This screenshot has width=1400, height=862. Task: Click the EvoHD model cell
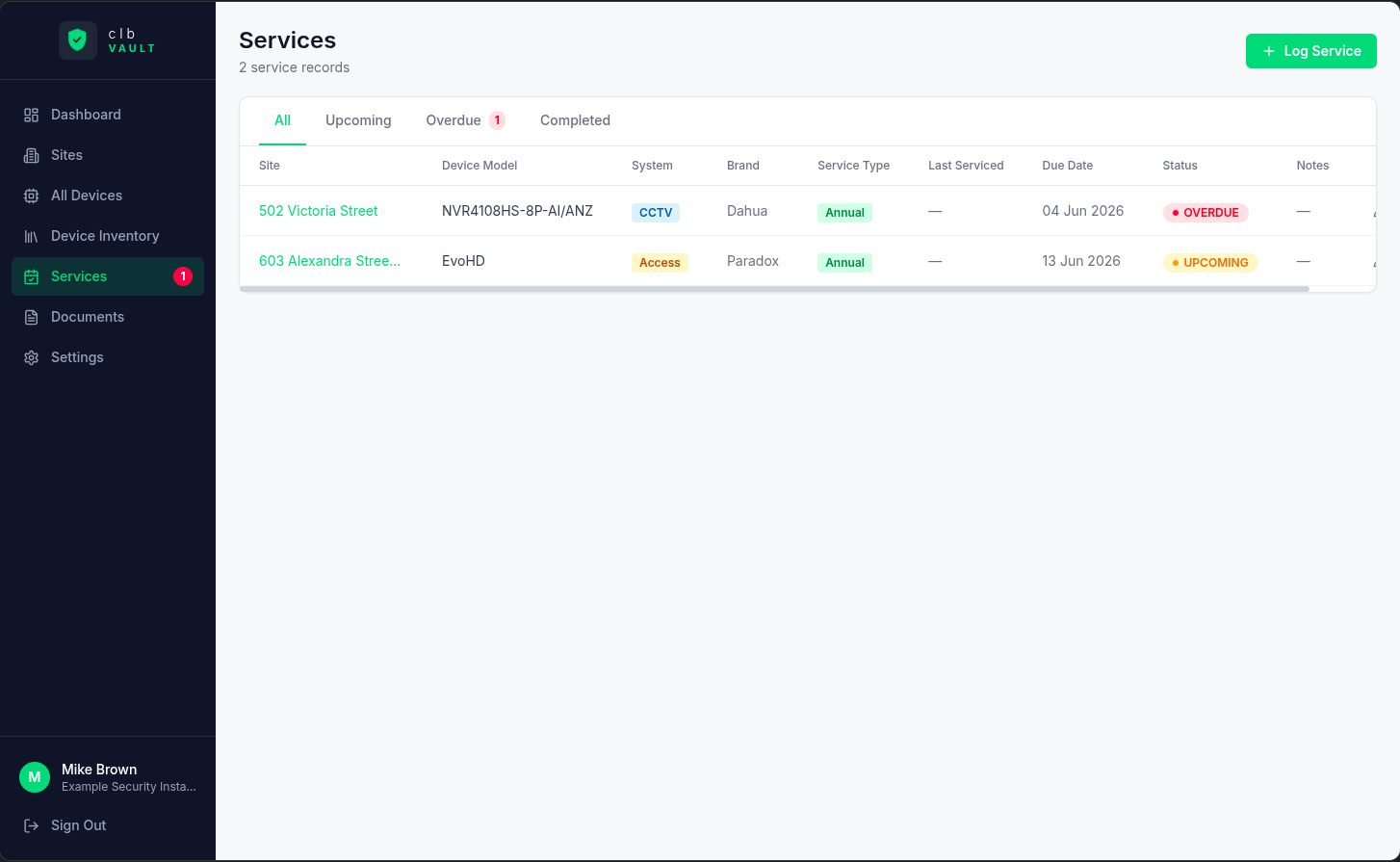[x=463, y=261]
